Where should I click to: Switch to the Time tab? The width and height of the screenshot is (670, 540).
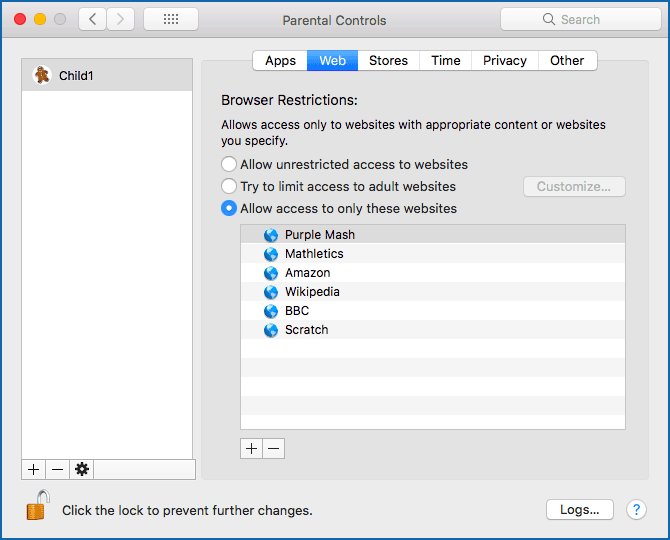tap(446, 61)
